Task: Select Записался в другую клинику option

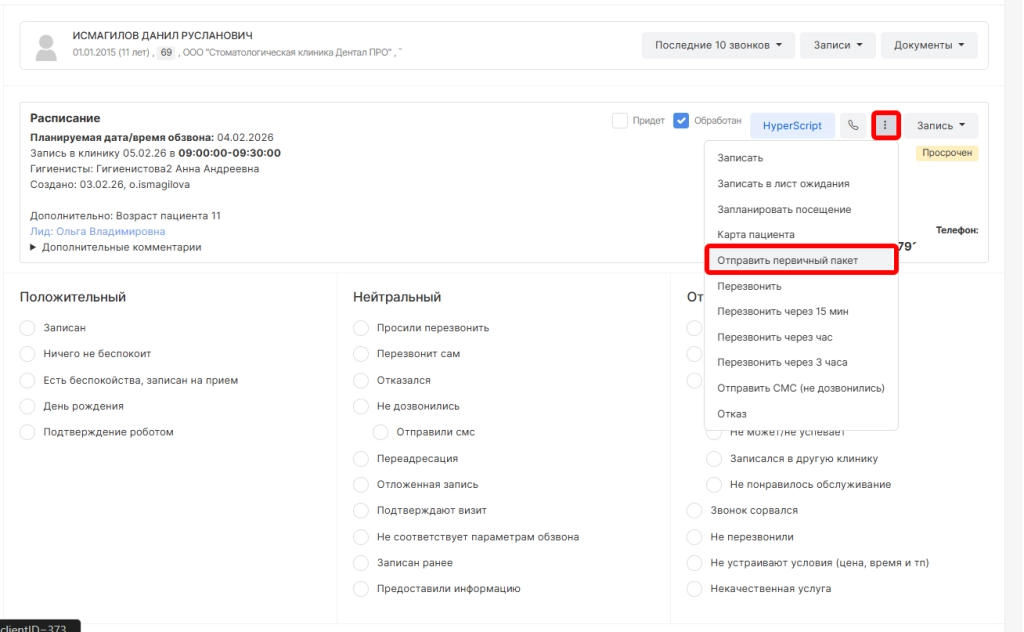Action: coord(714,459)
